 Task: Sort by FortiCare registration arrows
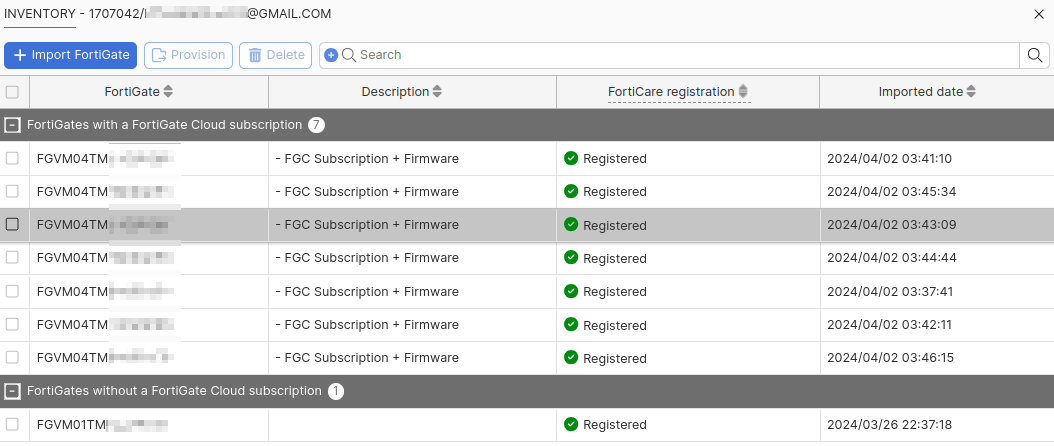(x=743, y=92)
